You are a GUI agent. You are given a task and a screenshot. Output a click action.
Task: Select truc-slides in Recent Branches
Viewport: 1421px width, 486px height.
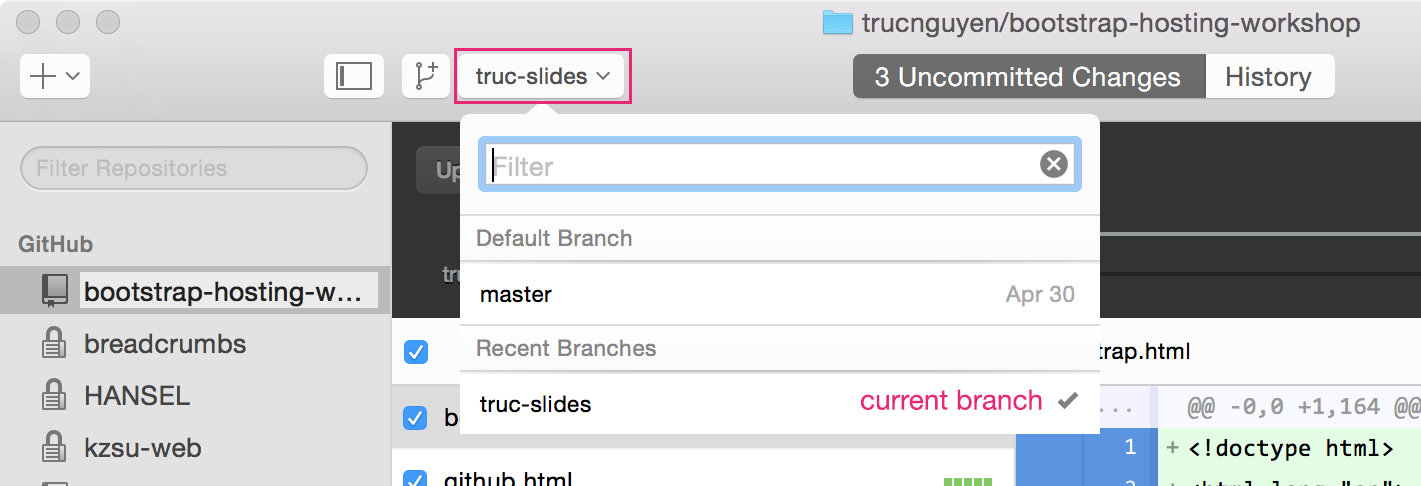click(779, 404)
